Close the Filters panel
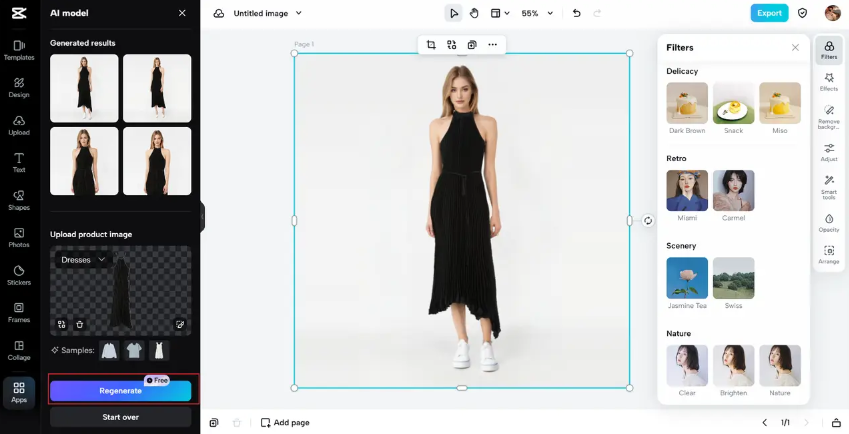849x434 pixels. [x=795, y=48]
